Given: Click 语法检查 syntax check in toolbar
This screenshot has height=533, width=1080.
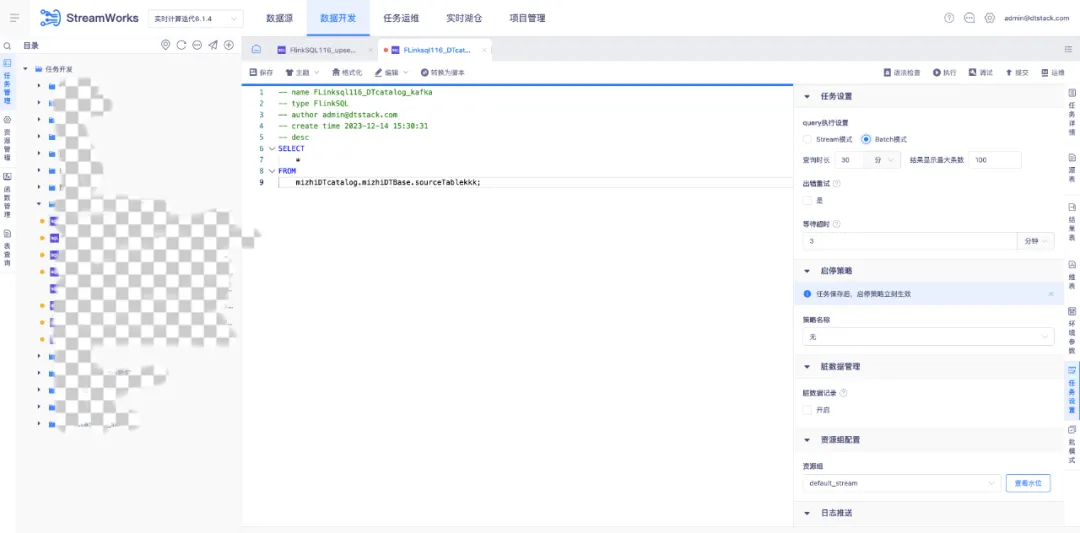Looking at the screenshot, I should point(902,72).
